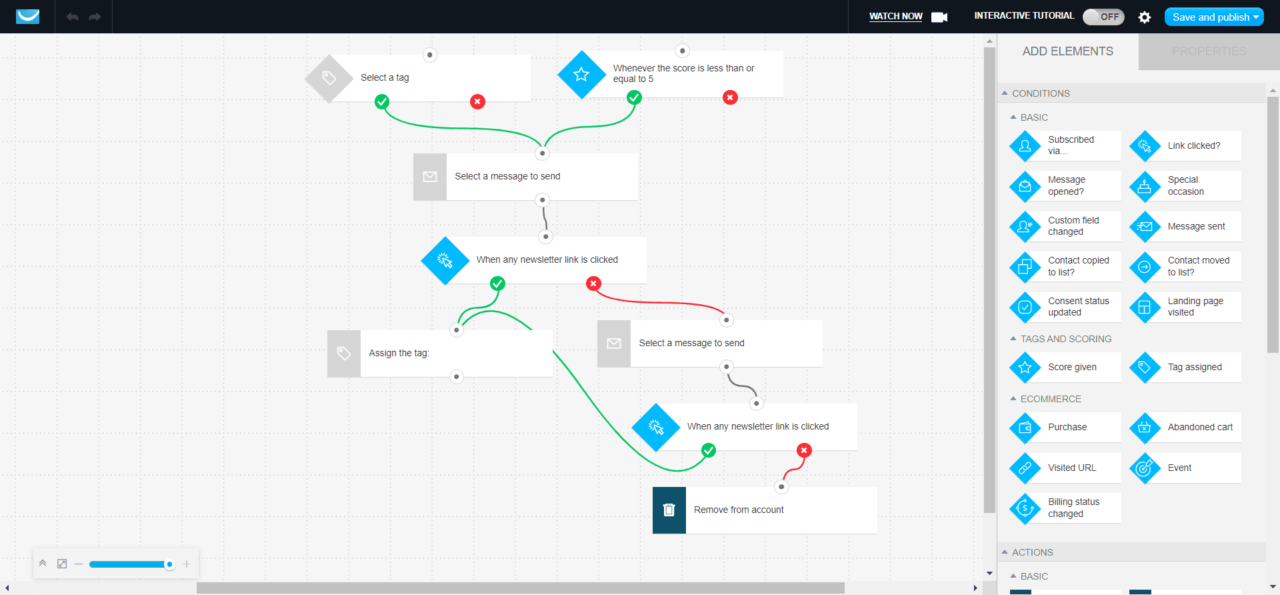
Task: Click the Watch Now link
Action: [x=895, y=17]
